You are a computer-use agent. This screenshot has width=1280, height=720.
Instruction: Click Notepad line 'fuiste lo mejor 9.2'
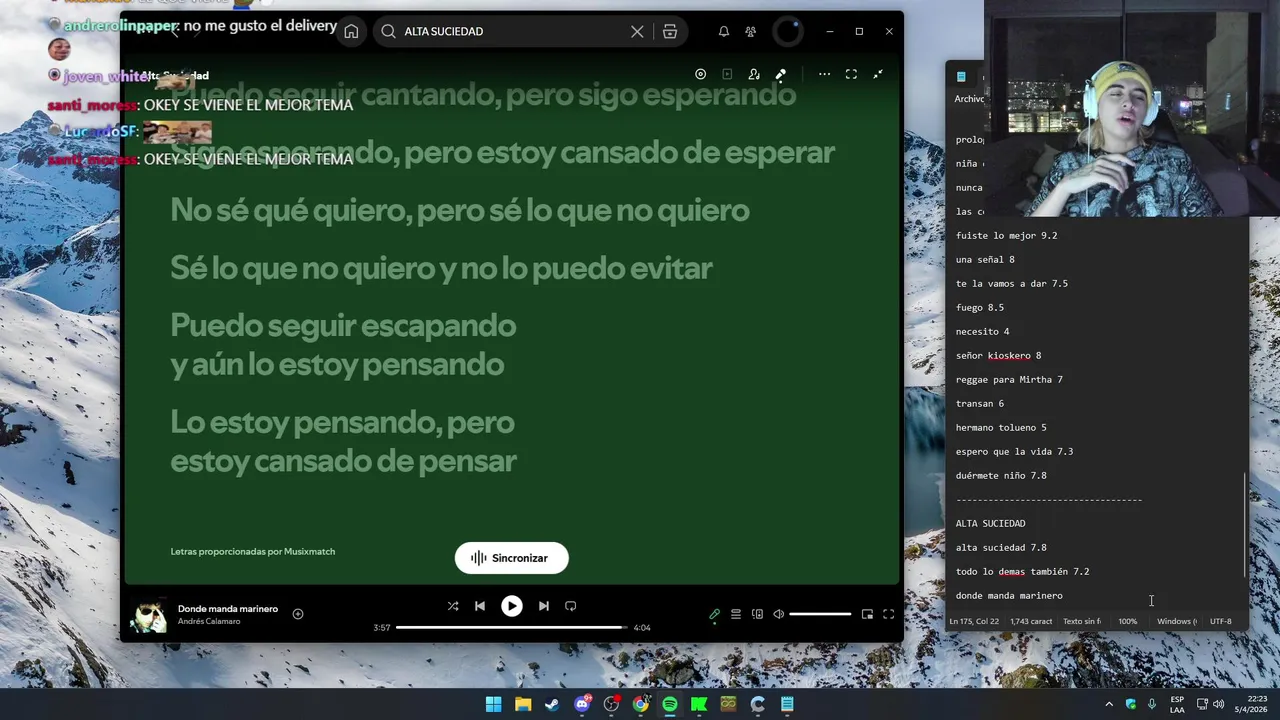pyautogui.click(x=1006, y=236)
